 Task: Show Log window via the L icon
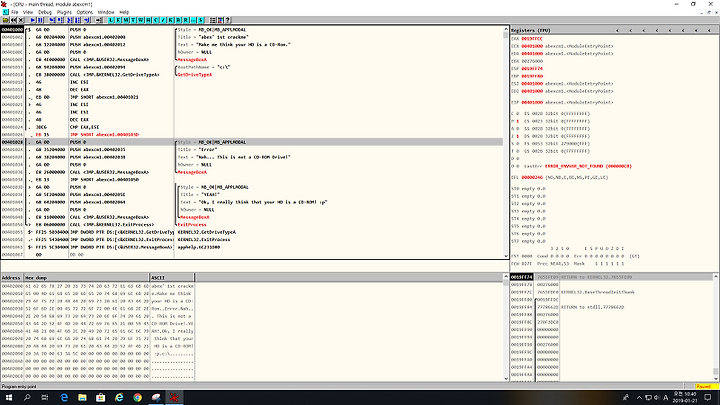[x=111, y=20]
